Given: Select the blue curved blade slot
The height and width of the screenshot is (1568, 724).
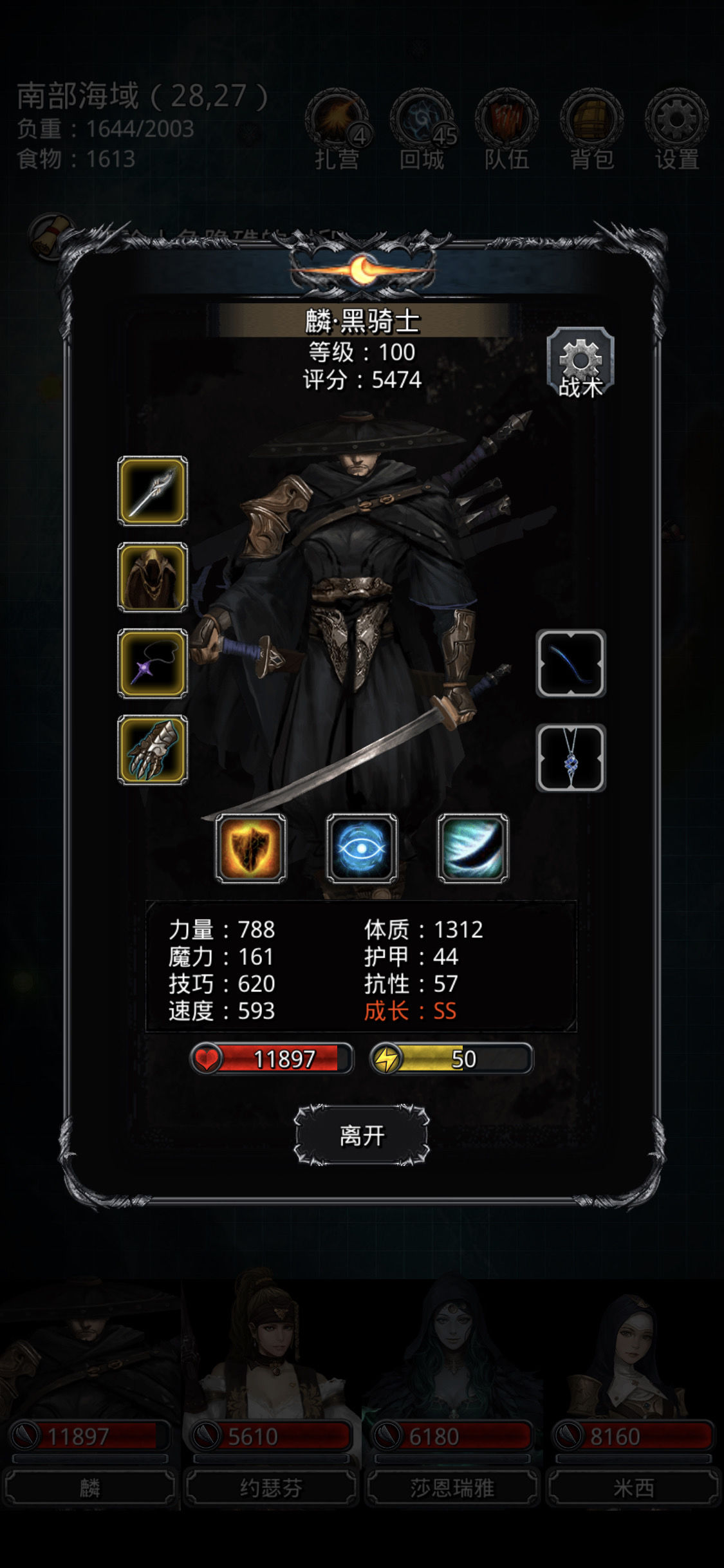Looking at the screenshot, I should point(571,664).
